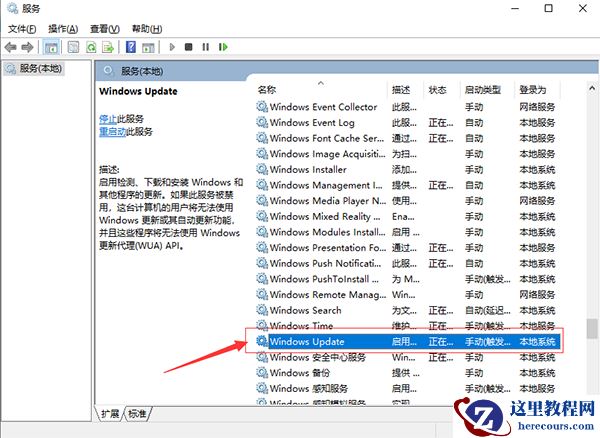The width and height of the screenshot is (600, 438).
Task: Click the gear icon beside Windows Update
Action: 262,341
